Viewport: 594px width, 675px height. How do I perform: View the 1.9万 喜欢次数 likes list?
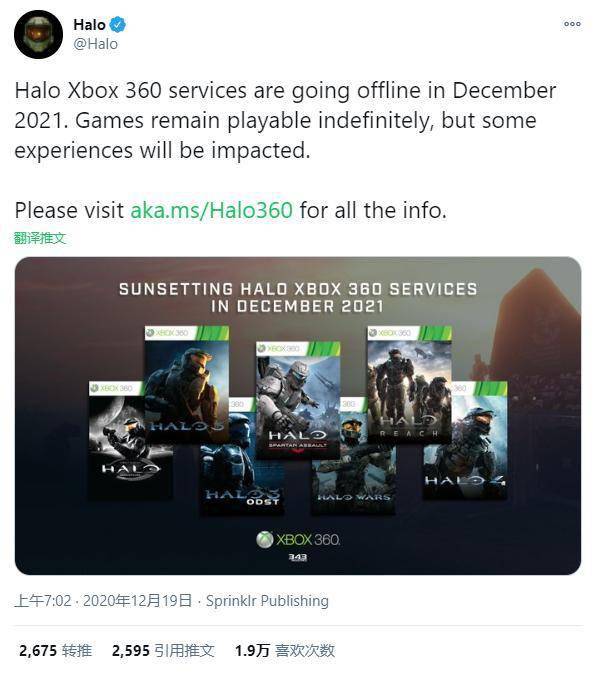tap(285, 650)
